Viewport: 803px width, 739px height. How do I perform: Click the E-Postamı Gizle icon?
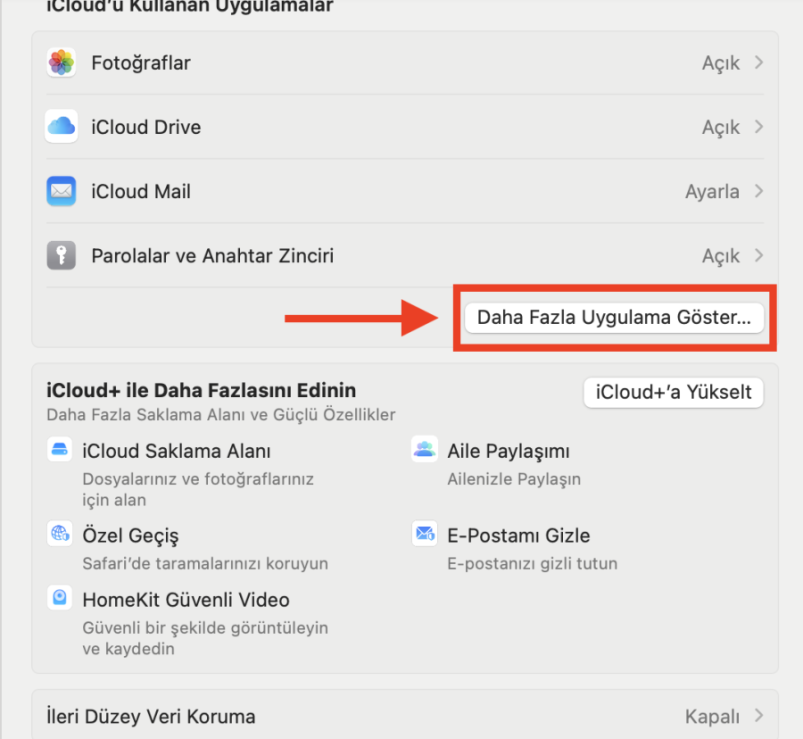point(424,535)
